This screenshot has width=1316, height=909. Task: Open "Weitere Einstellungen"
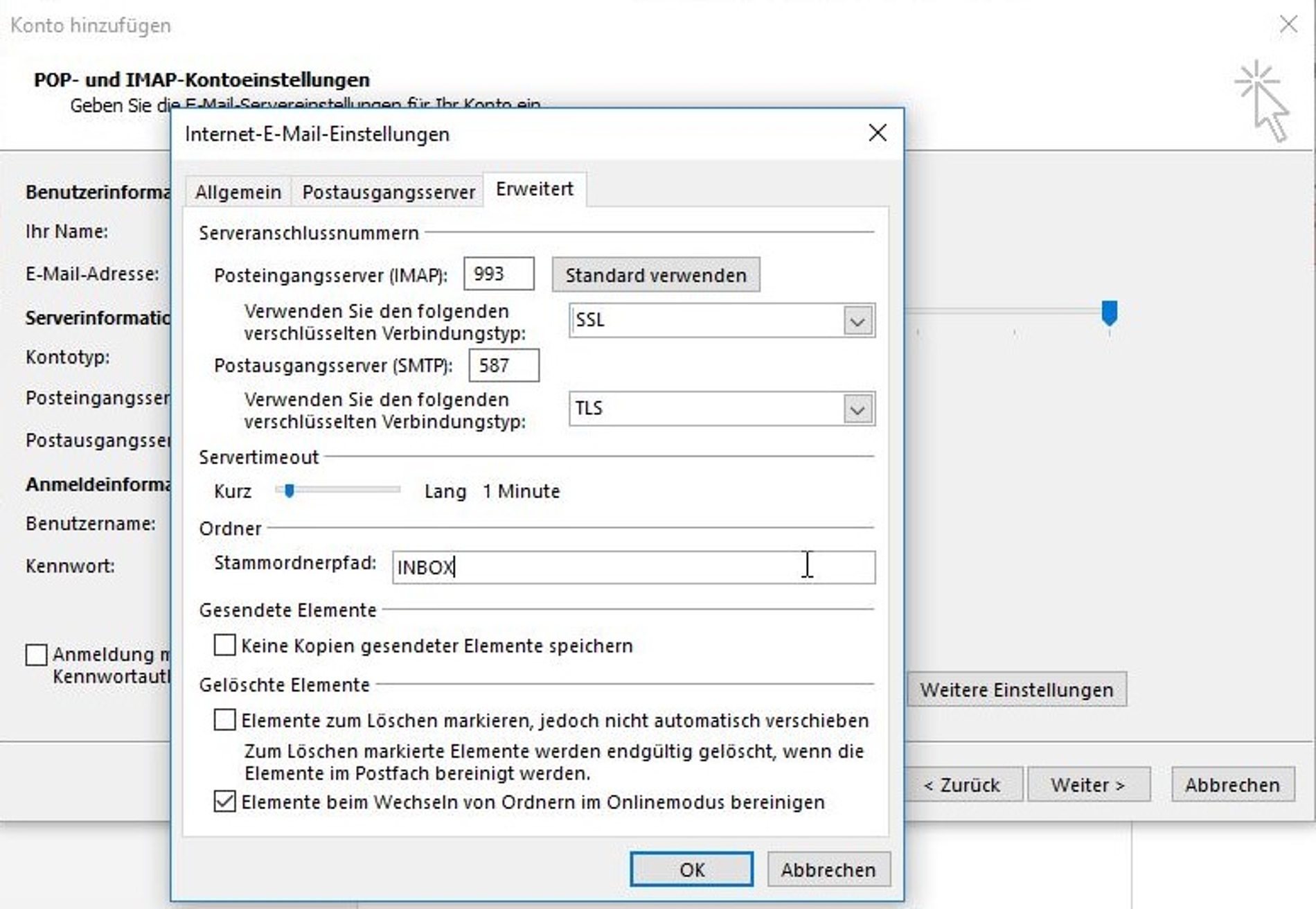pyautogui.click(x=1015, y=689)
